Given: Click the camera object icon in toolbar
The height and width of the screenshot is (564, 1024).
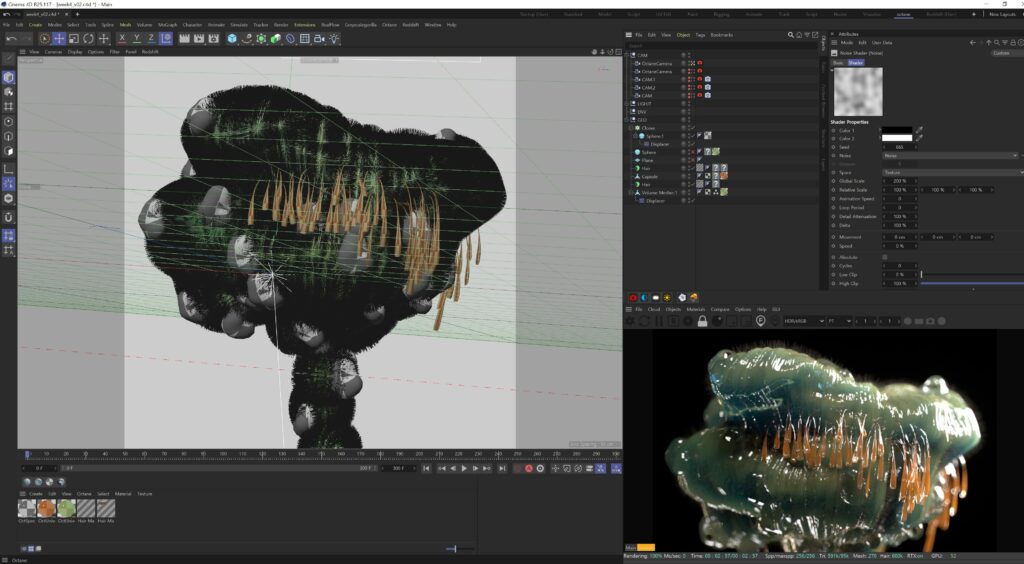Looking at the screenshot, I should 319,38.
